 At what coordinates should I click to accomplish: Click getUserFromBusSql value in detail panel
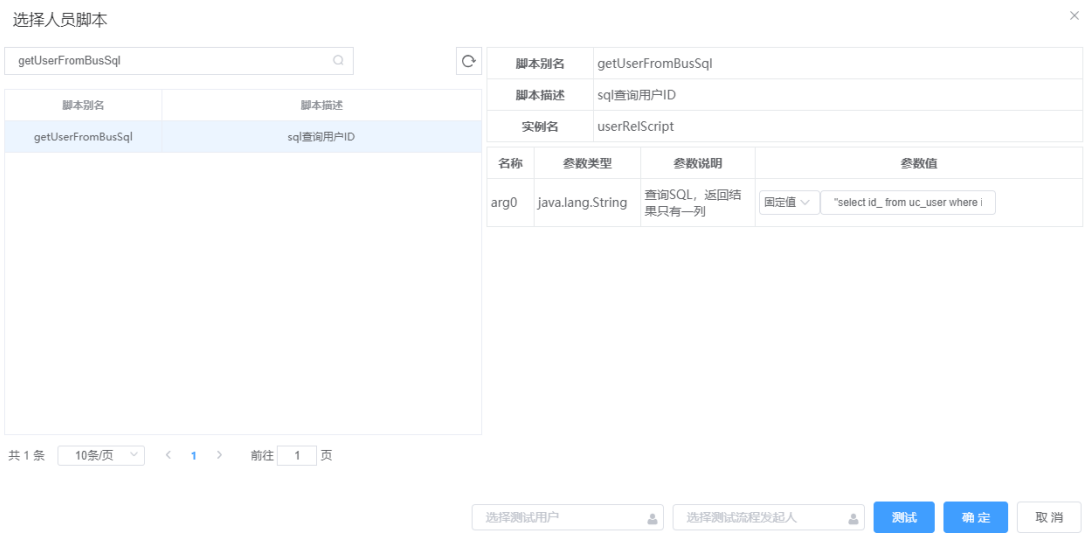pyautogui.click(x=655, y=63)
